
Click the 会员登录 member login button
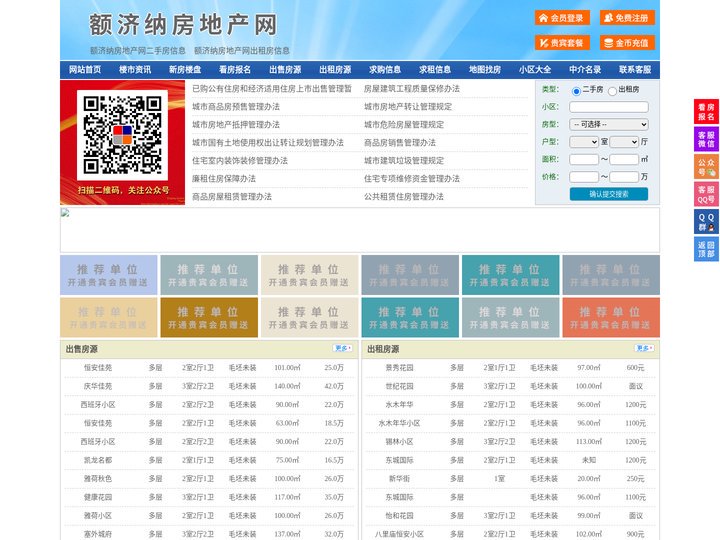pos(562,18)
